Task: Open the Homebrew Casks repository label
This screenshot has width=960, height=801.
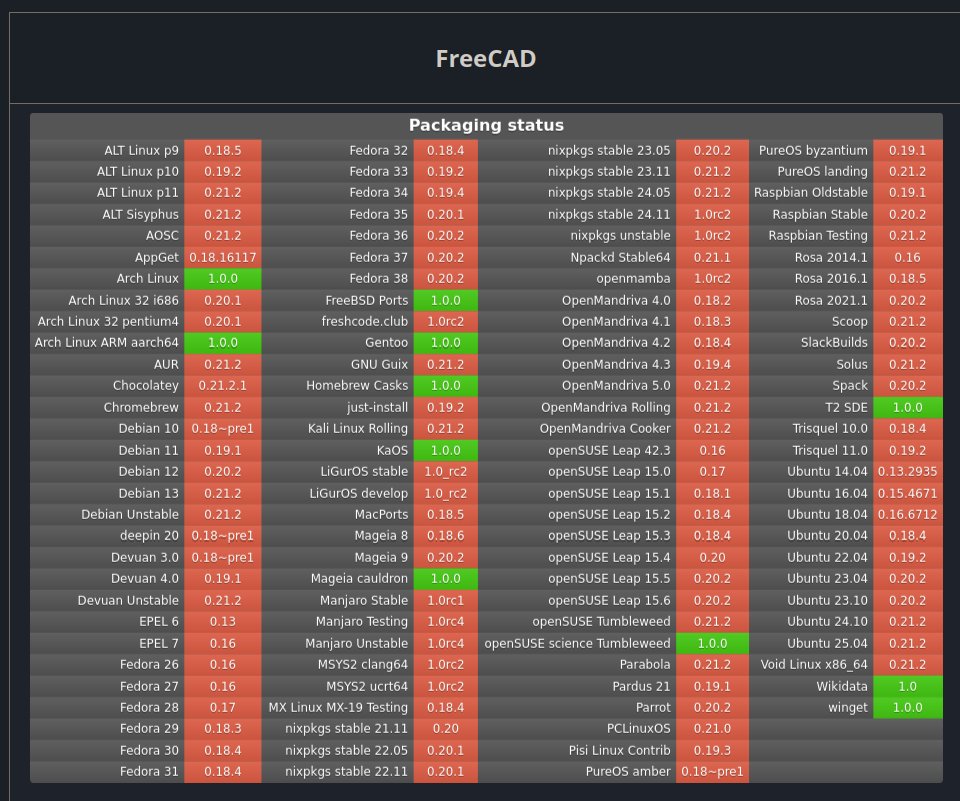Action: (x=357, y=386)
